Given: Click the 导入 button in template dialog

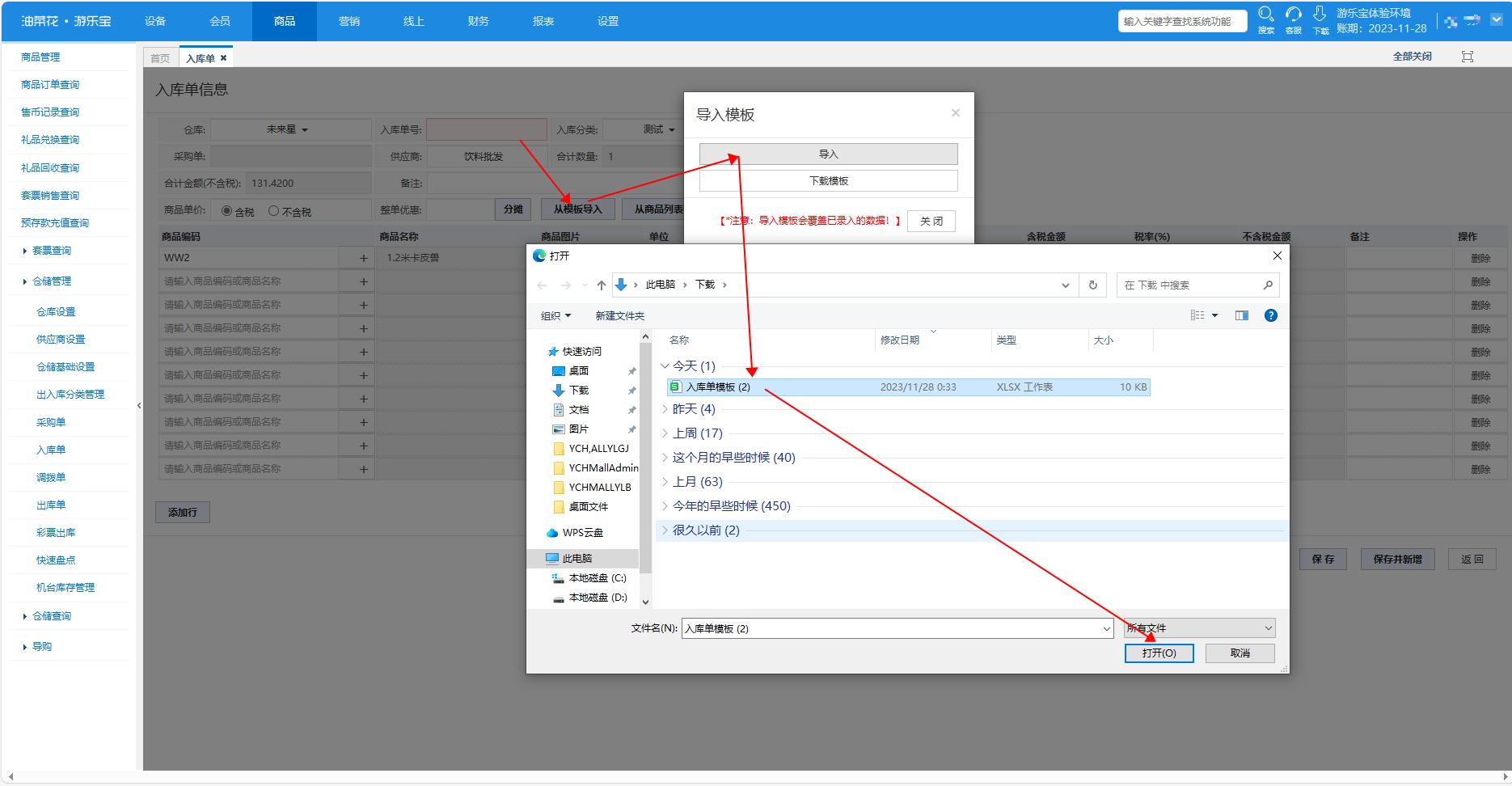Looking at the screenshot, I should pos(828,154).
